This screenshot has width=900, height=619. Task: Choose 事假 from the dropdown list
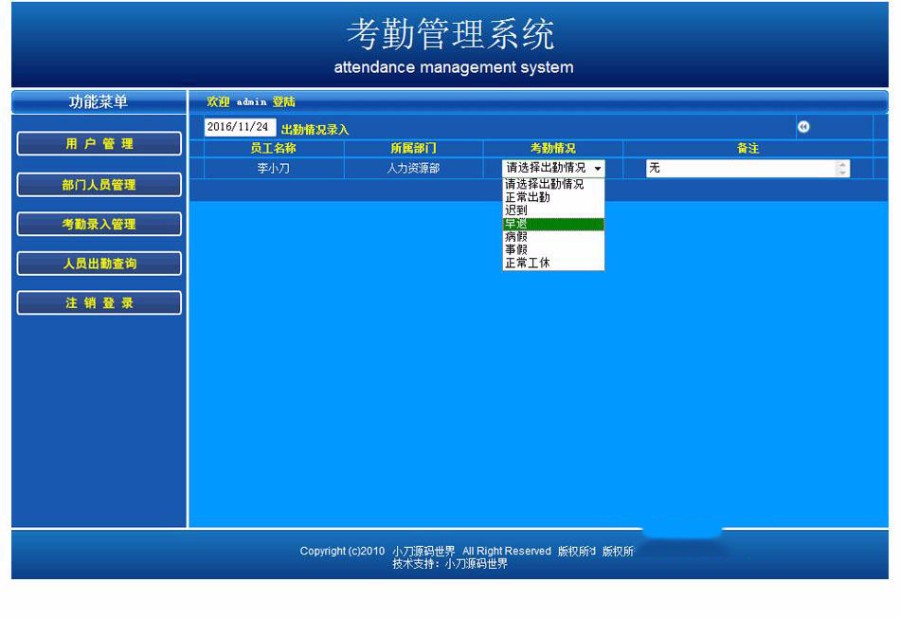pyautogui.click(x=553, y=249)
